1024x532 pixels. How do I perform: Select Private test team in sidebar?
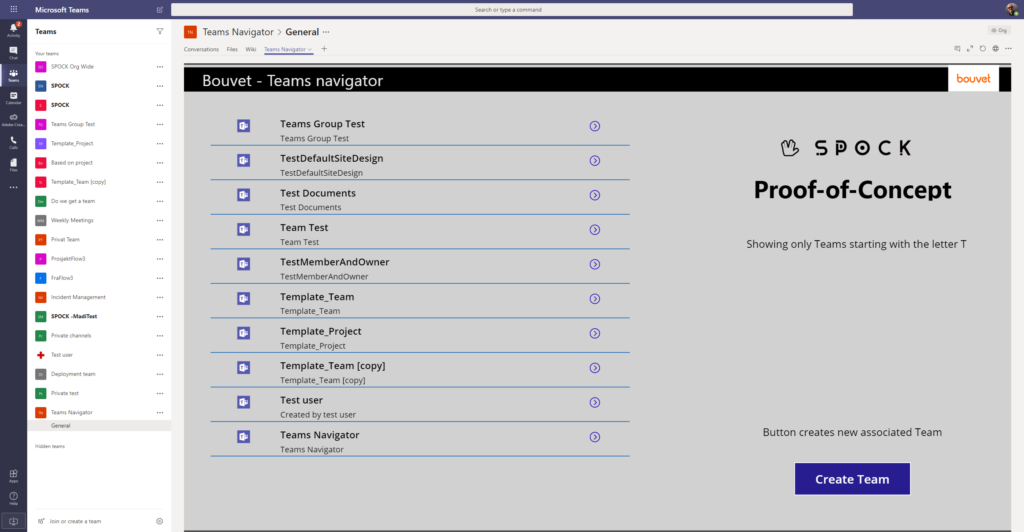click(x=65, y=393)
